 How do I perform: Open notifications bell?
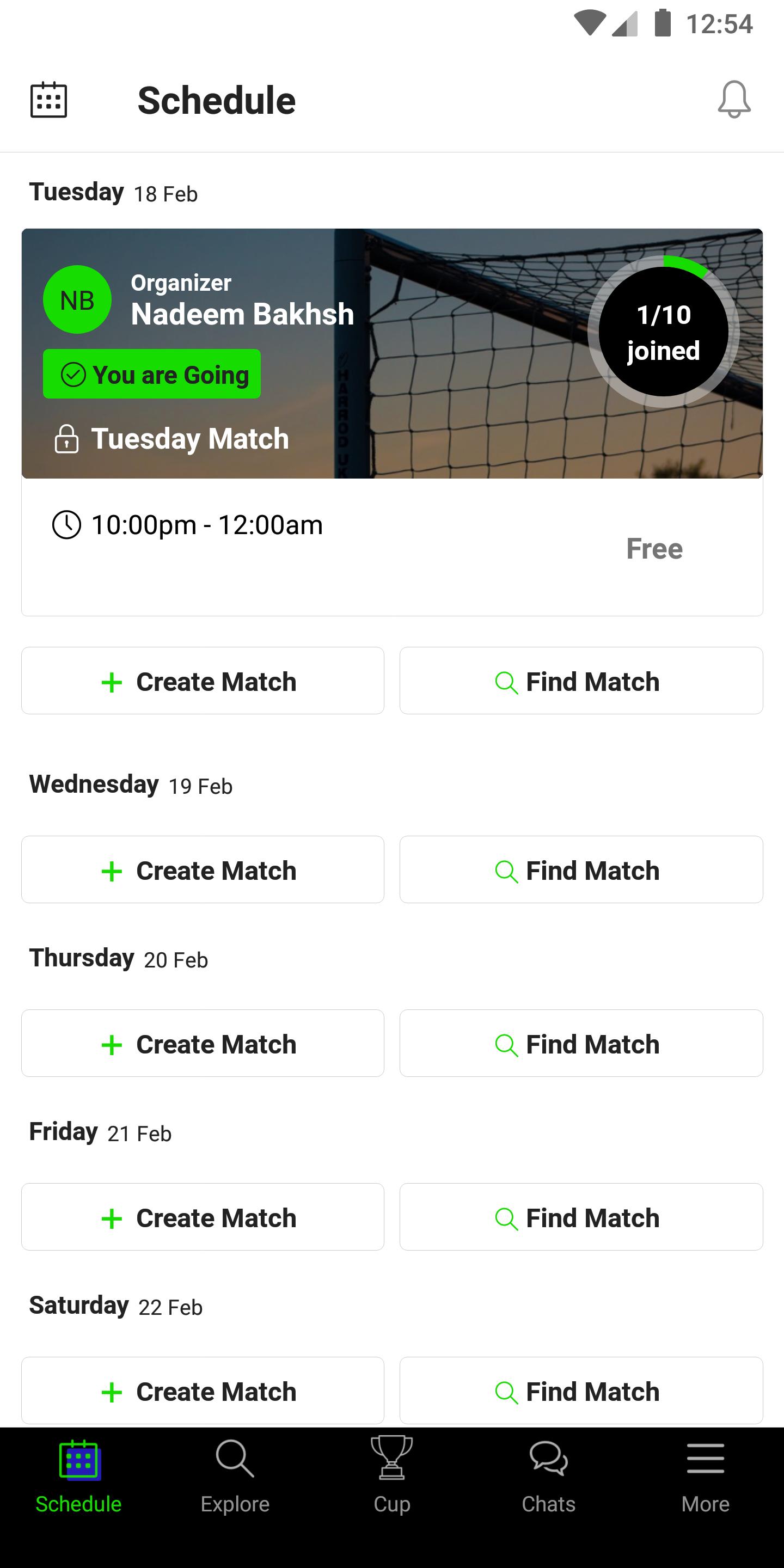click(734, 100)
